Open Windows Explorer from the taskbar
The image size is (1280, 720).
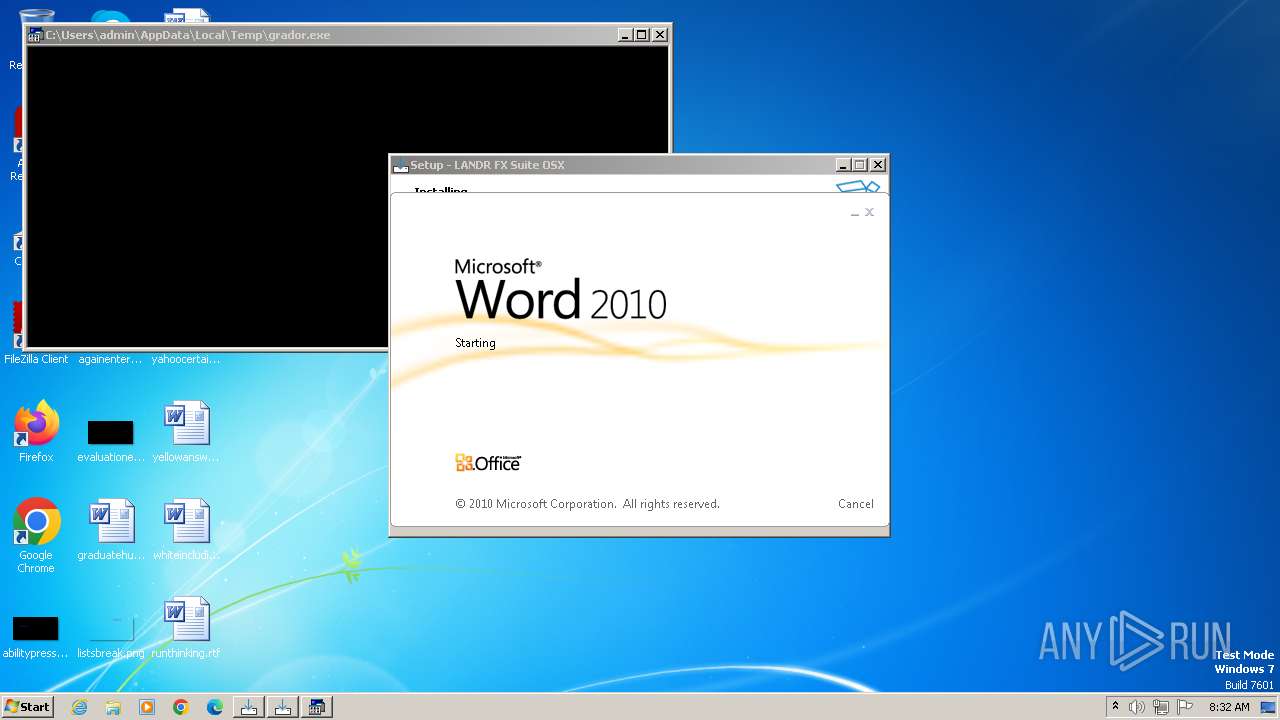[x=113, y=707]
